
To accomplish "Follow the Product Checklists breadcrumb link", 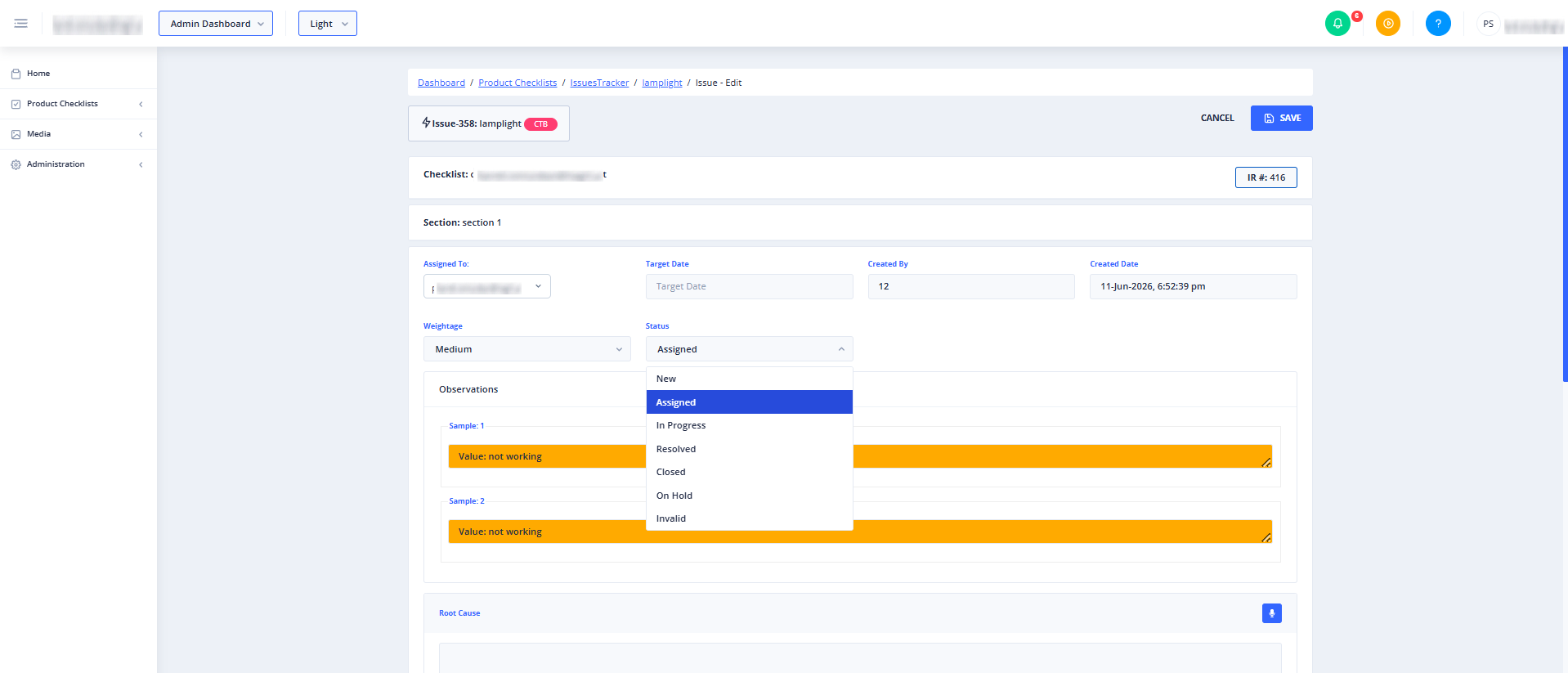I will 517,83.
